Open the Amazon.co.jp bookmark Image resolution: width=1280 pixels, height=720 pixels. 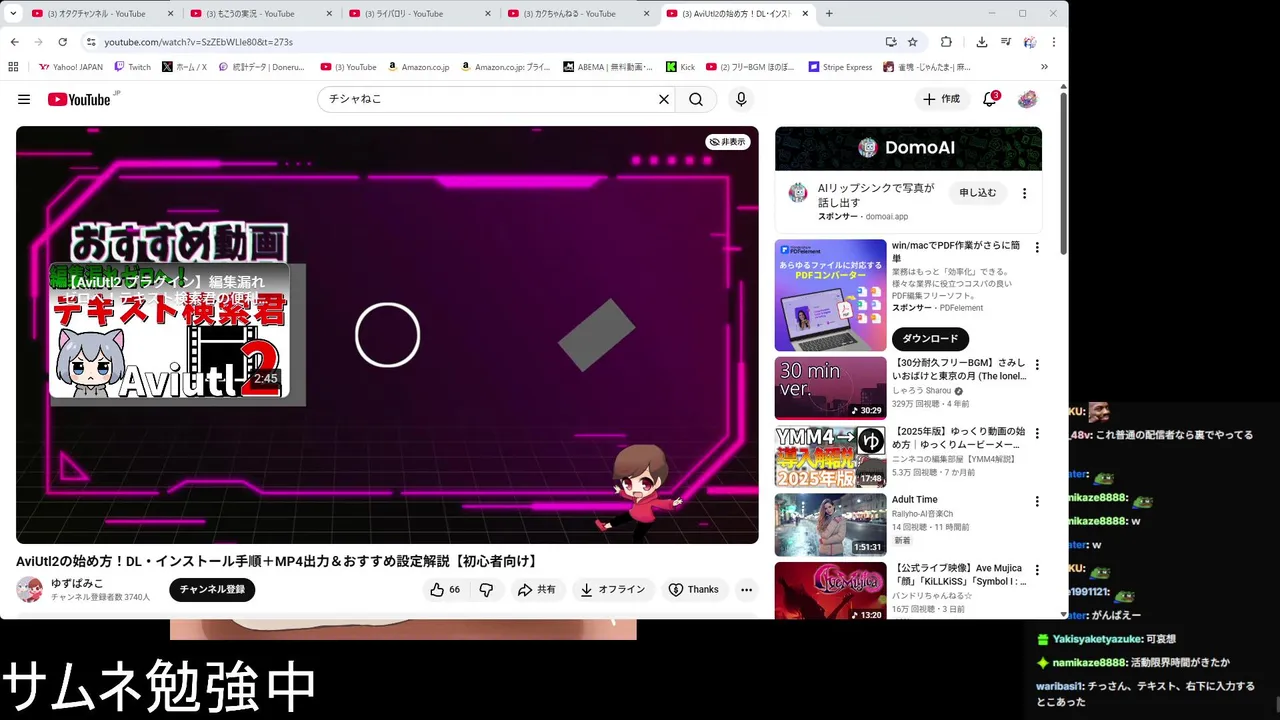418,67
